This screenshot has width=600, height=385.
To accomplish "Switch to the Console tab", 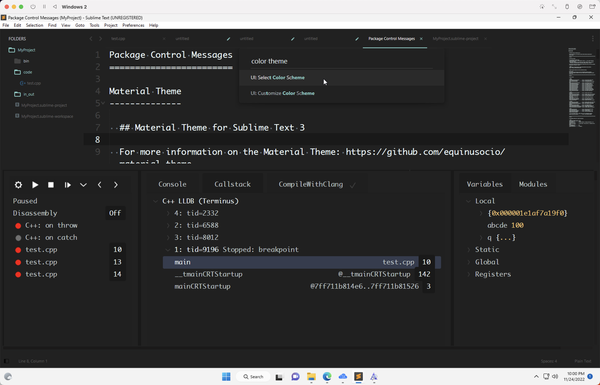I will coord(172,184).
